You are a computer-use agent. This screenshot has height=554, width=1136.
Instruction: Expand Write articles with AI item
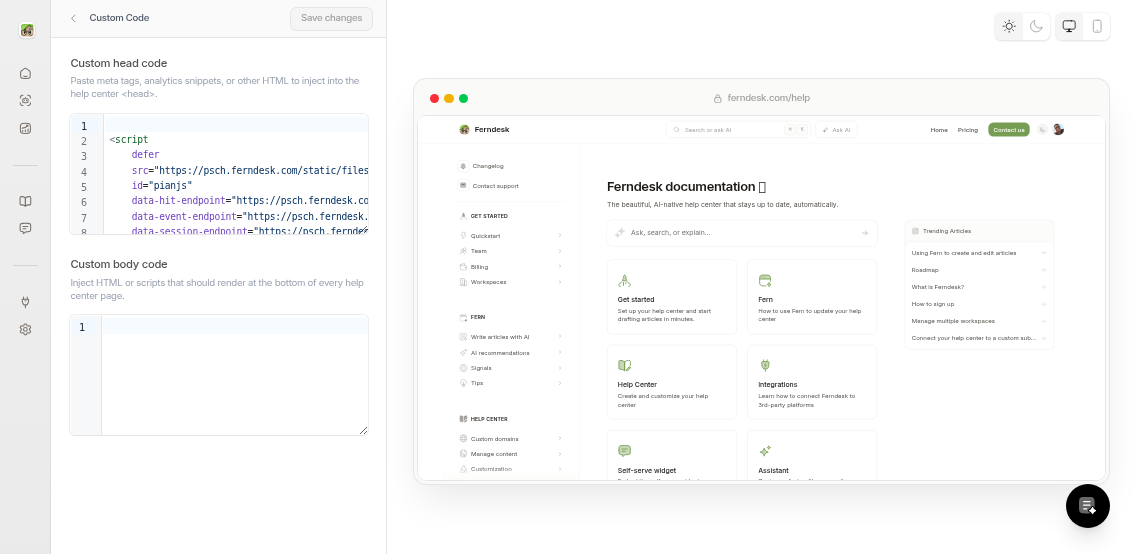[510, 337]
